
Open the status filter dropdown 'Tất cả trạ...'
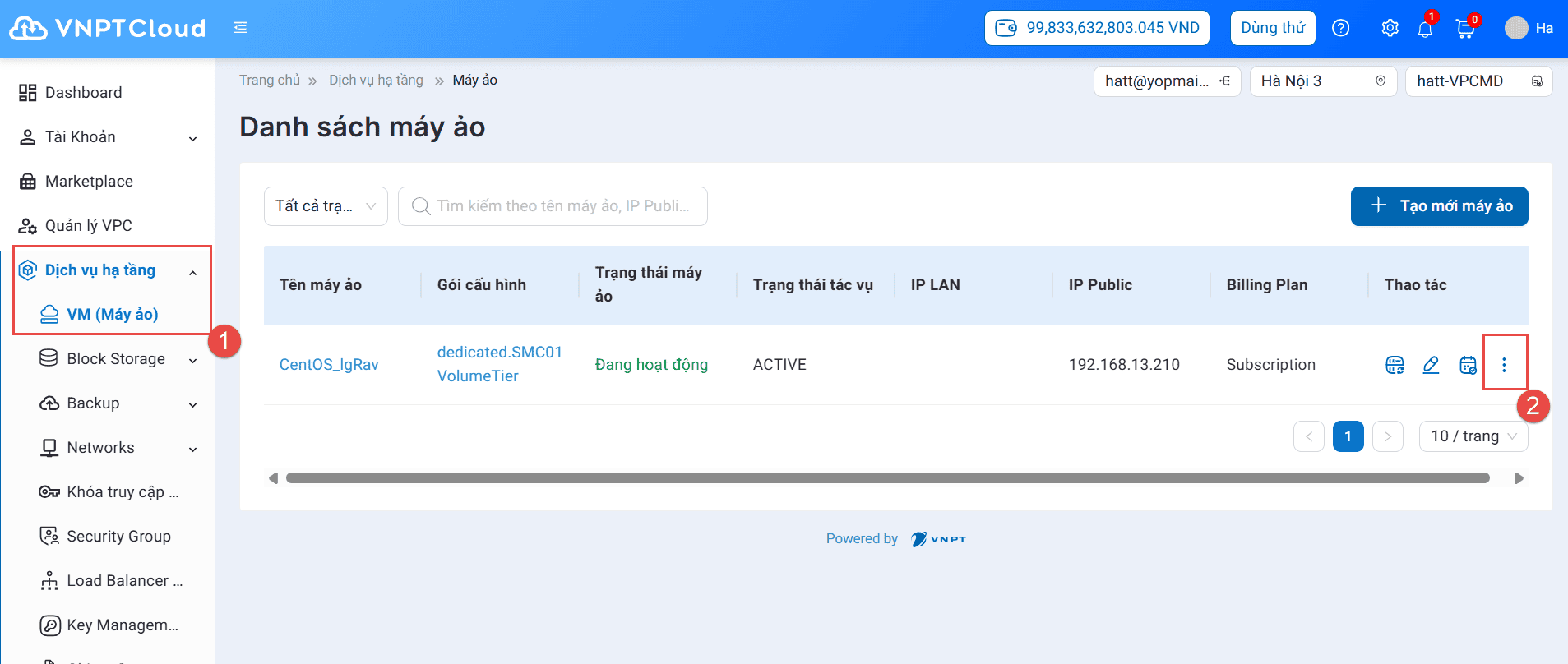tap(326, 206)
